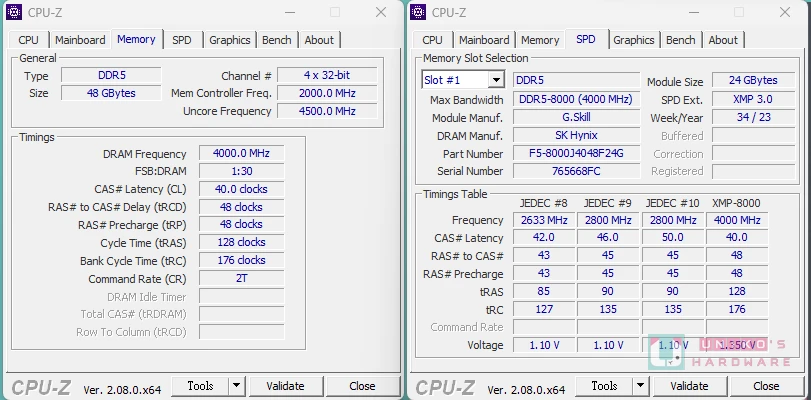The image size is (811, 400).
Task: Close left CPU-Z window with X
Action: point(381,12)
